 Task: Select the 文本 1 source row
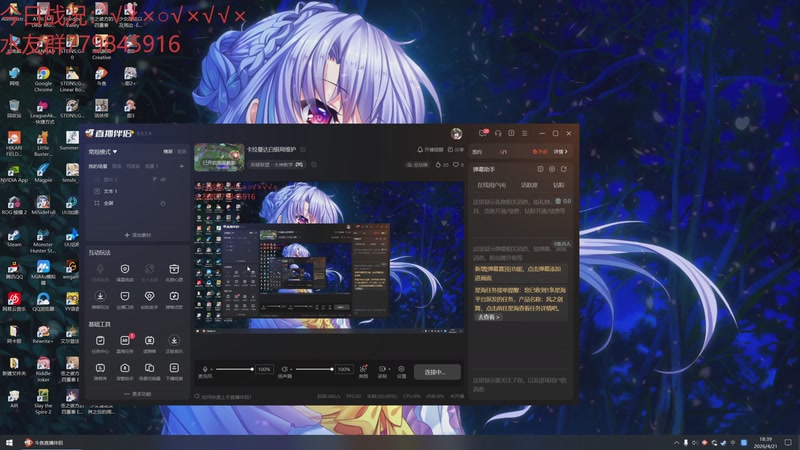[138, 191]
